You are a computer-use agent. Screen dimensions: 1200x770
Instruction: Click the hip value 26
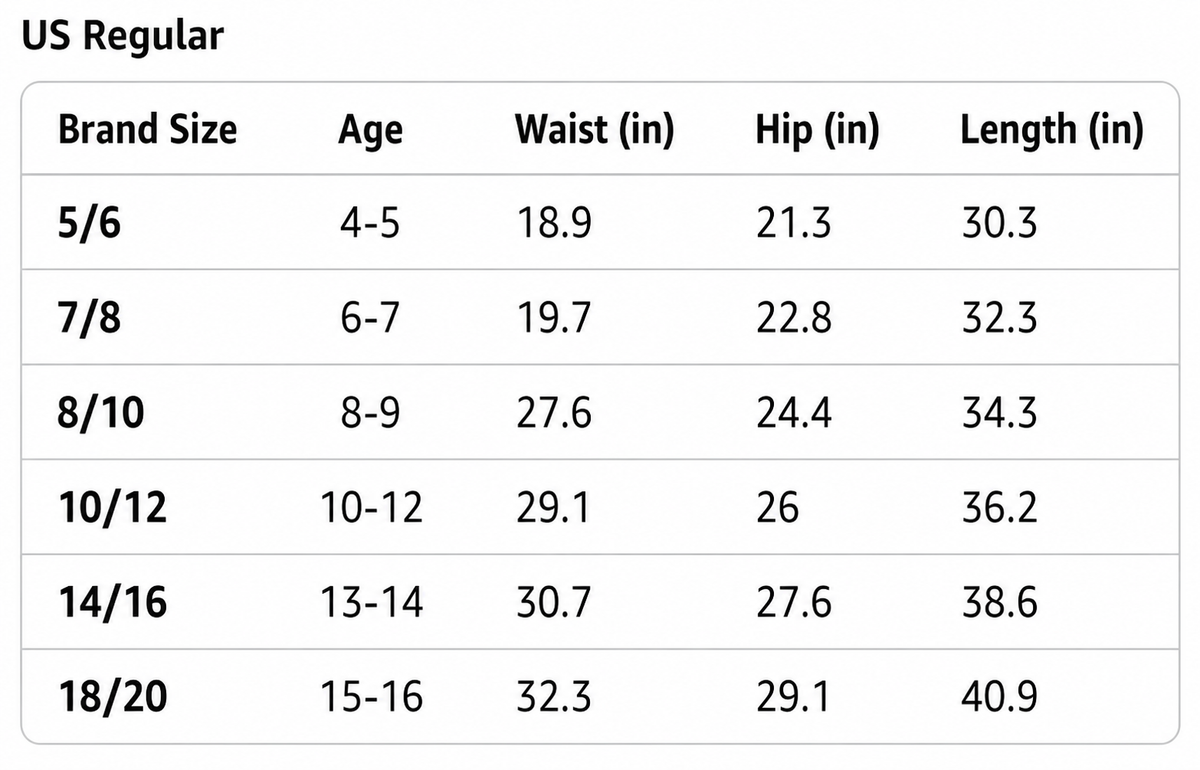click(x=777, y=508)
